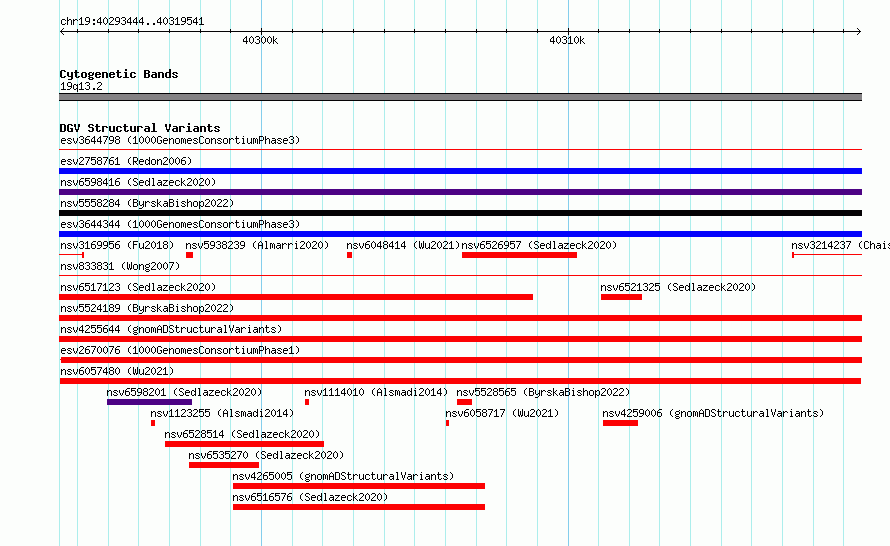The height and width of the screenshot is (546, 890).
Task: Click the nsv5528565 (ByrskaBishop2022) label
Action: click(543, 392)
